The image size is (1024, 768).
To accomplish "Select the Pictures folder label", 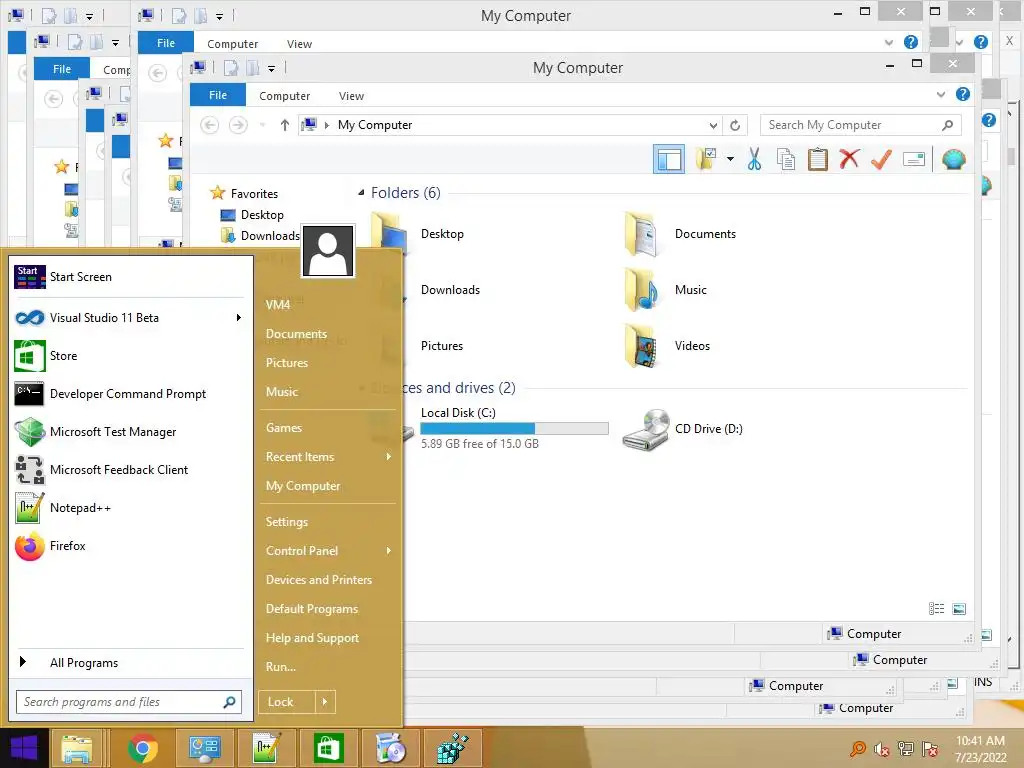I will [441, 346].
